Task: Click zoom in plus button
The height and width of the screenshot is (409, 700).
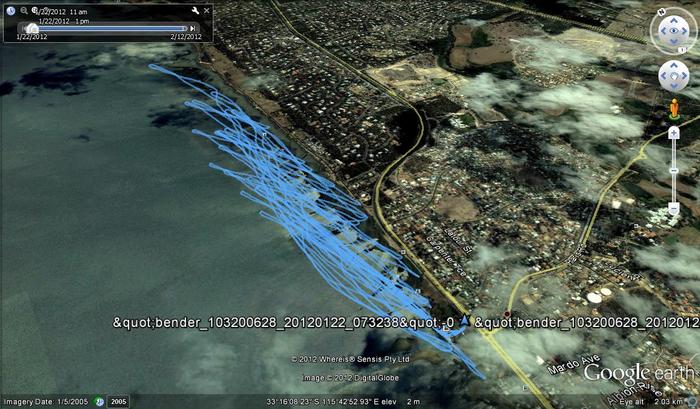Action: [673, 132]
